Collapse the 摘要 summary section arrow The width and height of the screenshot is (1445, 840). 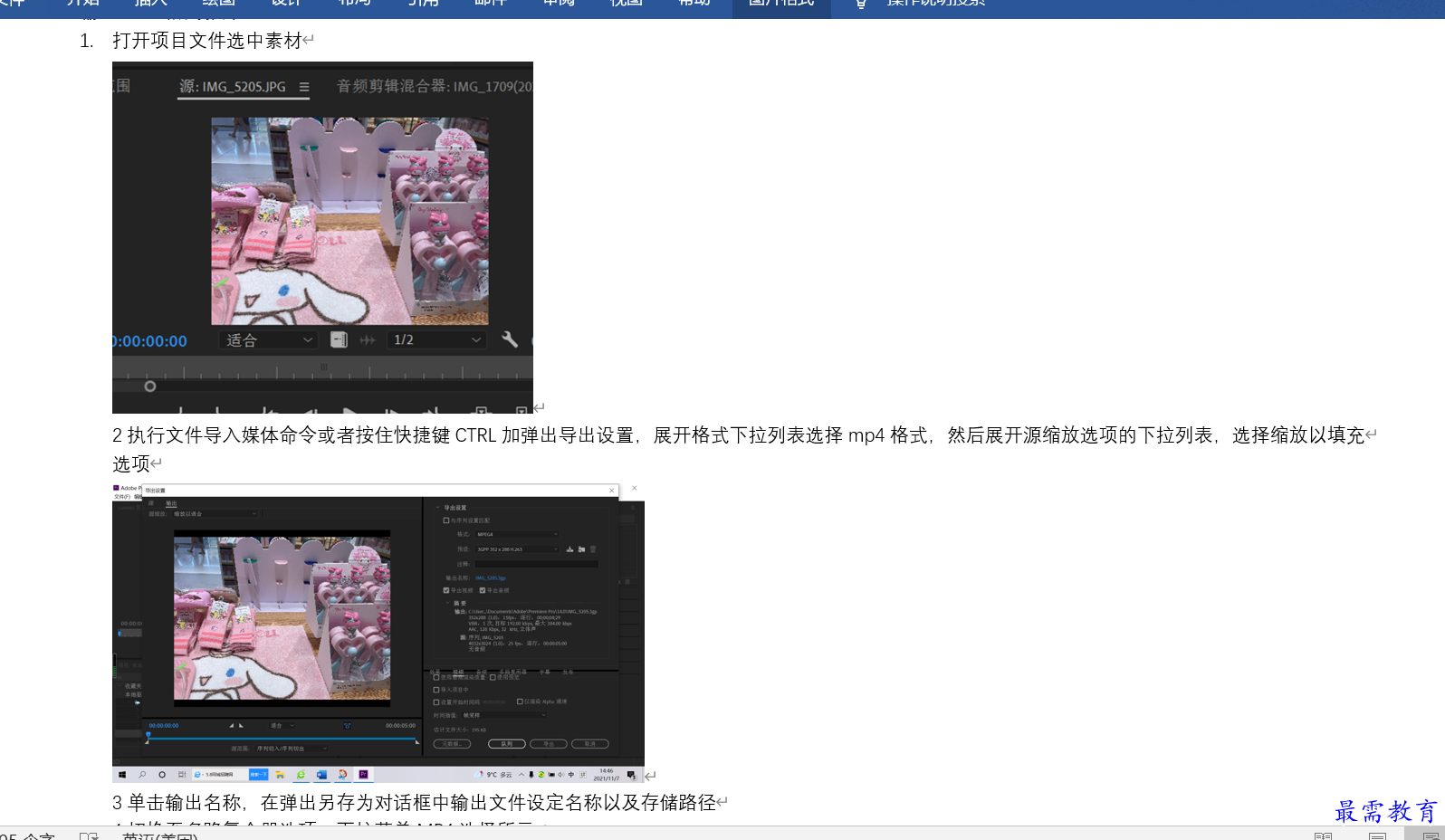pos(447,603)
